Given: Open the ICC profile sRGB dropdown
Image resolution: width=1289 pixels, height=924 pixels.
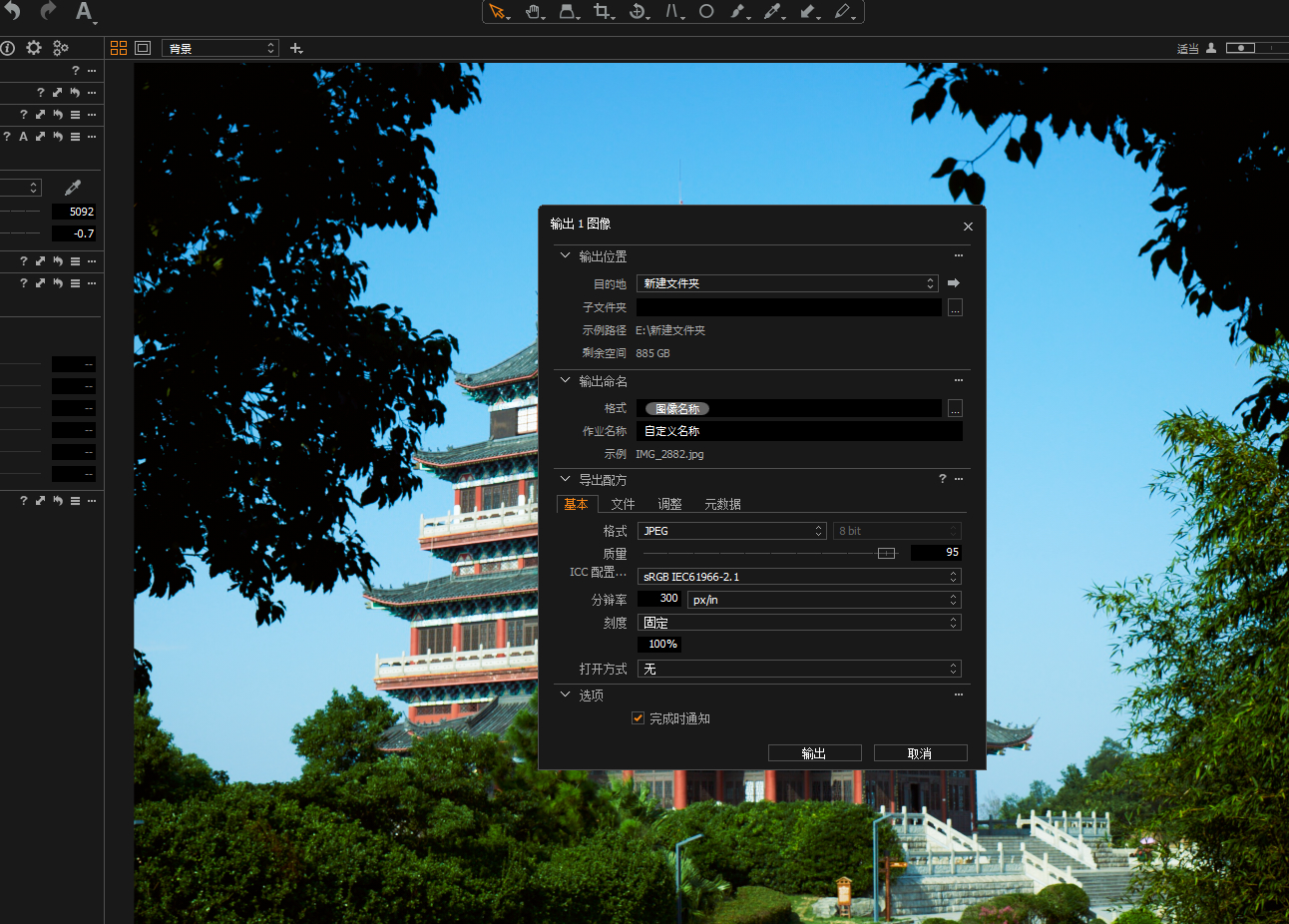Looking at the screenshot, I should (799, 577).
